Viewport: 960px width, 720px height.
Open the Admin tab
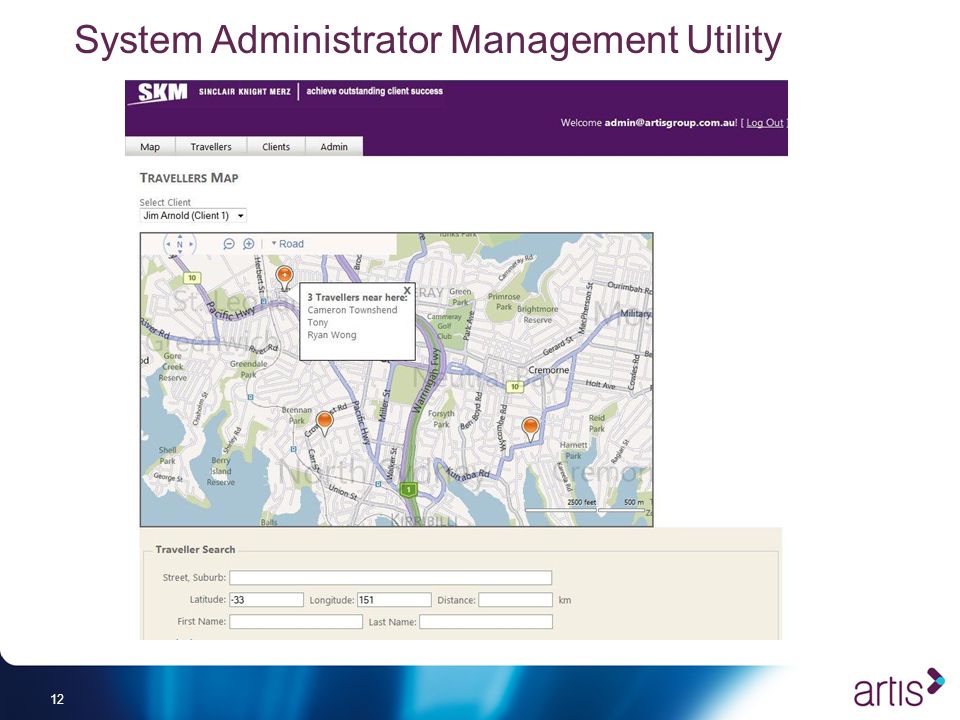(x=334, y=147)
